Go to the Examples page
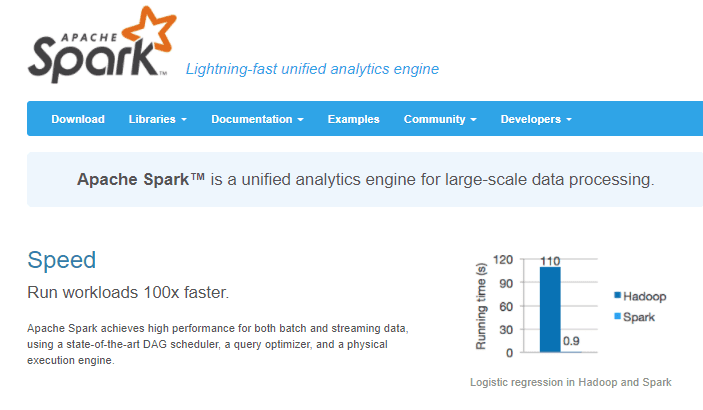 tap(353, 119)
